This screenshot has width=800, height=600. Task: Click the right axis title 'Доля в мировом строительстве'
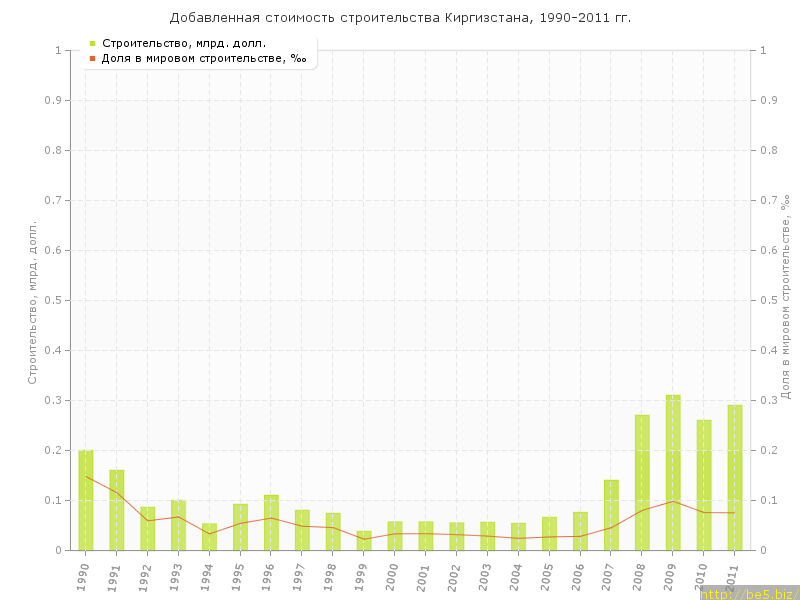point(786,297)
